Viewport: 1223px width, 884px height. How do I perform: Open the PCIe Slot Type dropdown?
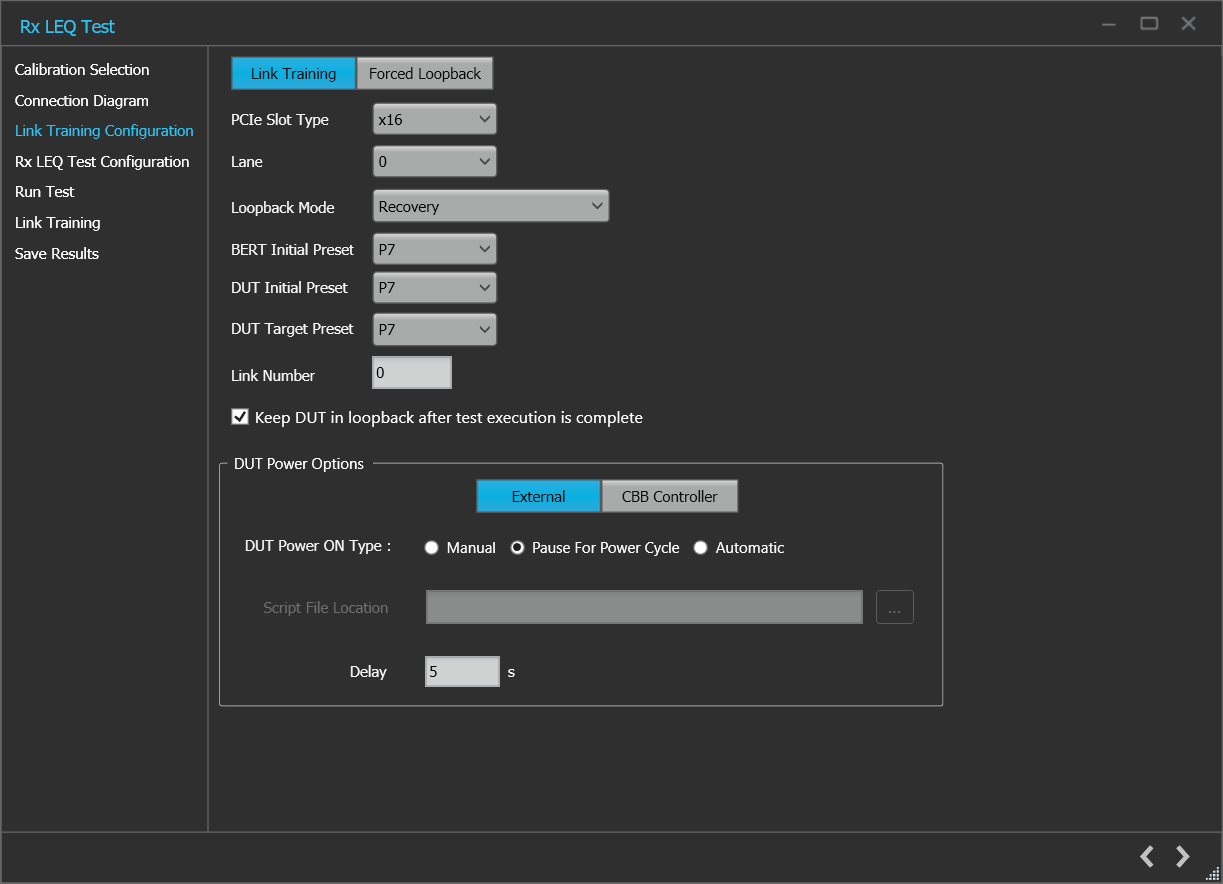(434, 118)
